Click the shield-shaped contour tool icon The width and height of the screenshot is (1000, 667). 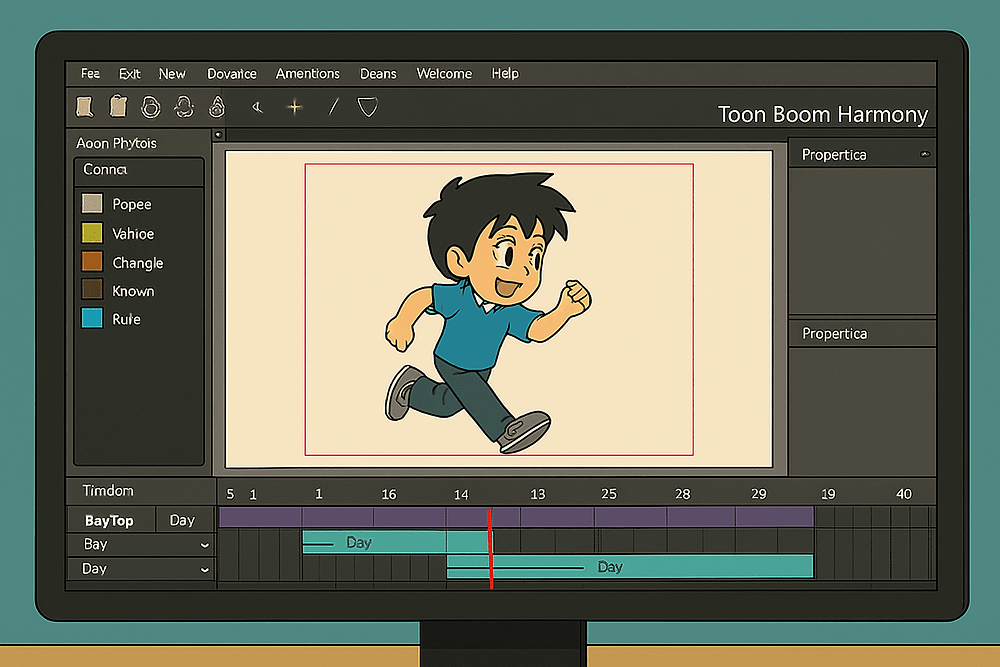pyautogui.click(x=367, y=106)
